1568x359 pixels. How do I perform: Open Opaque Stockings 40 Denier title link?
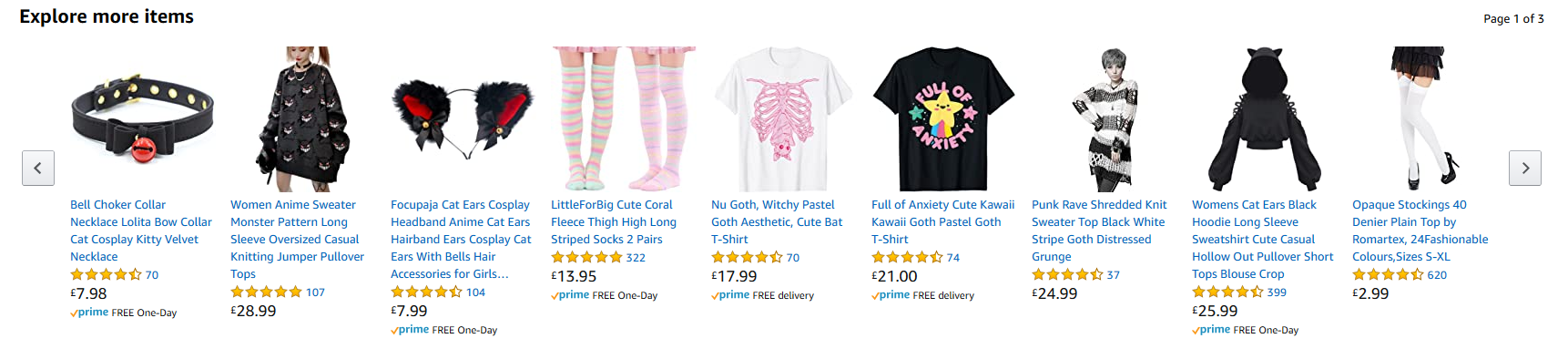pos(1420,231)
